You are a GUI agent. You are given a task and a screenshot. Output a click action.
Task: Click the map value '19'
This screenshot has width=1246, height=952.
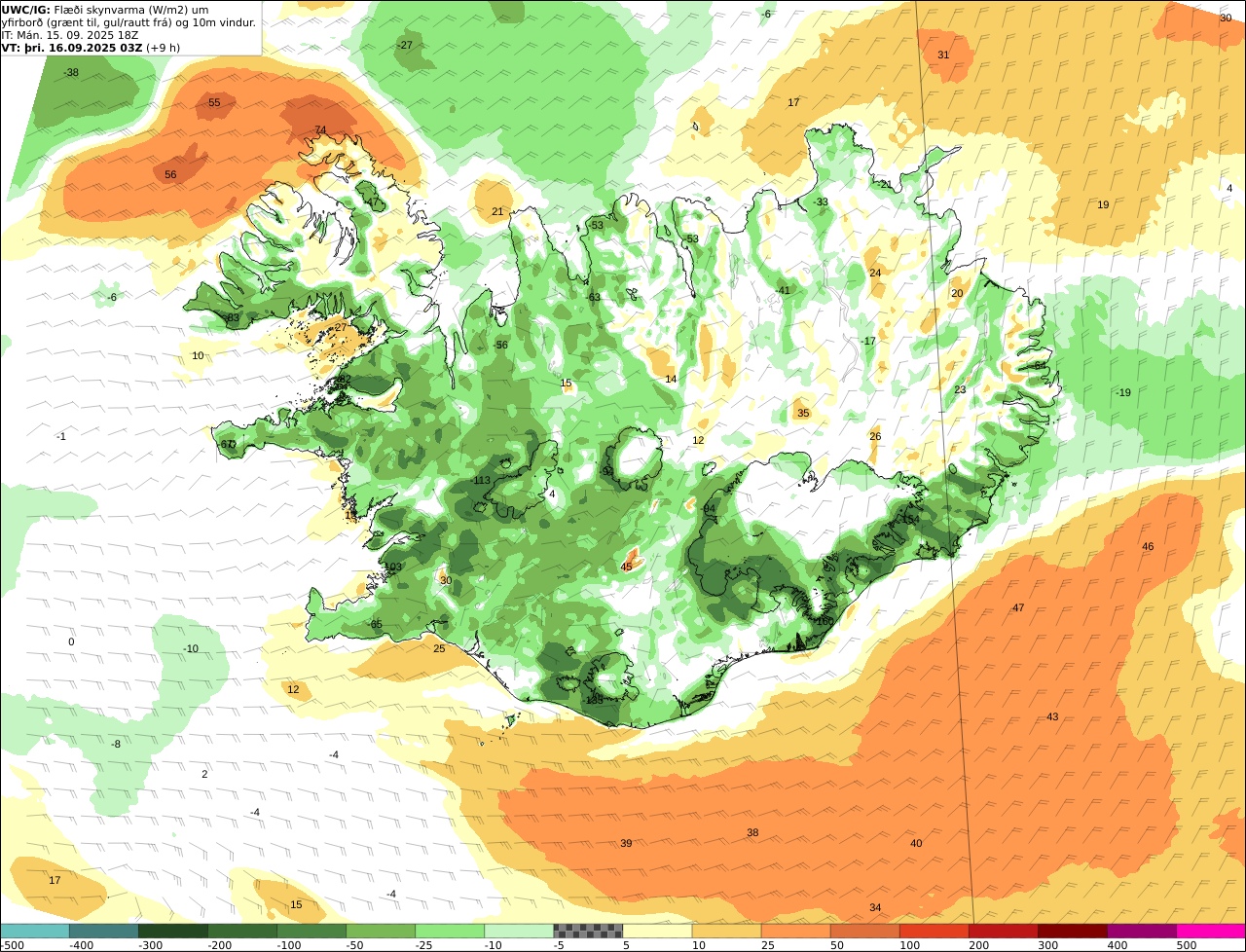(x=1103, y=205)
